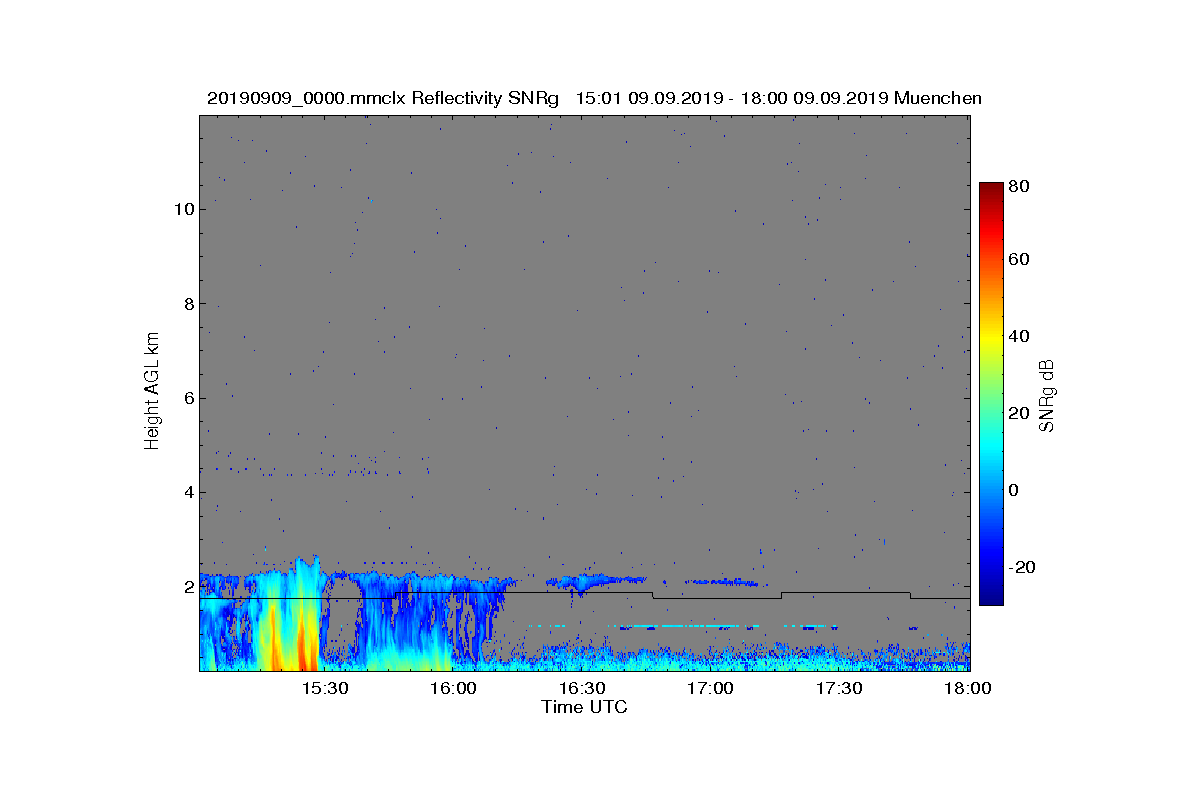Click the SNRg color scale bar
This screenshot has width=1200, height=800.
point(990,394)
